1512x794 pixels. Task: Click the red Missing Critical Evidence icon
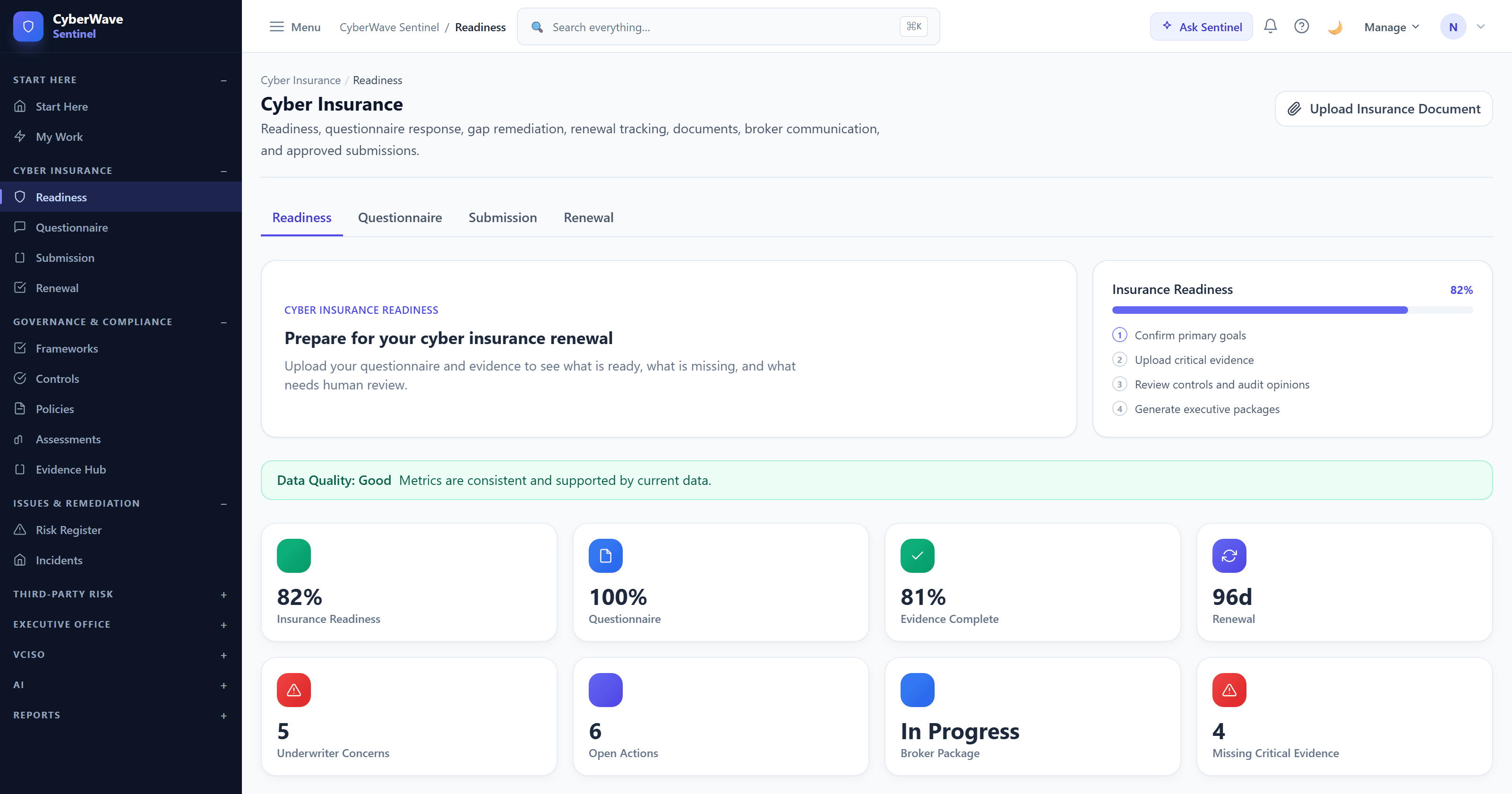click(x=1229, y=690)
